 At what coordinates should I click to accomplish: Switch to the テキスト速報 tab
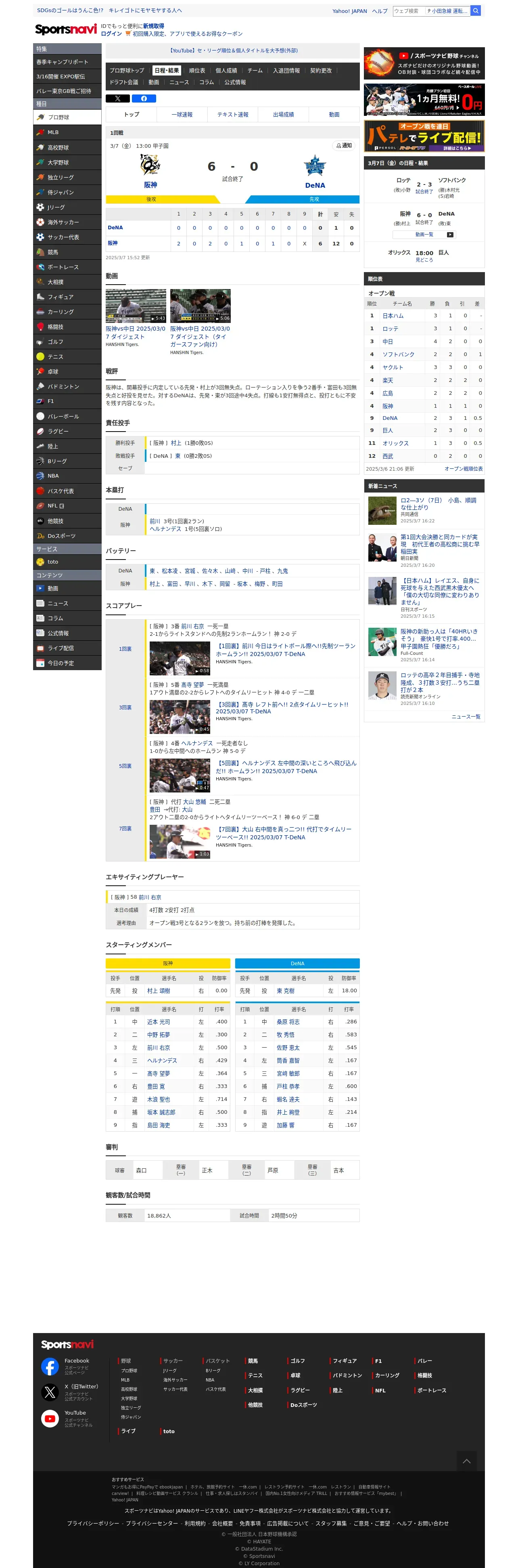[x=232, y=114]
